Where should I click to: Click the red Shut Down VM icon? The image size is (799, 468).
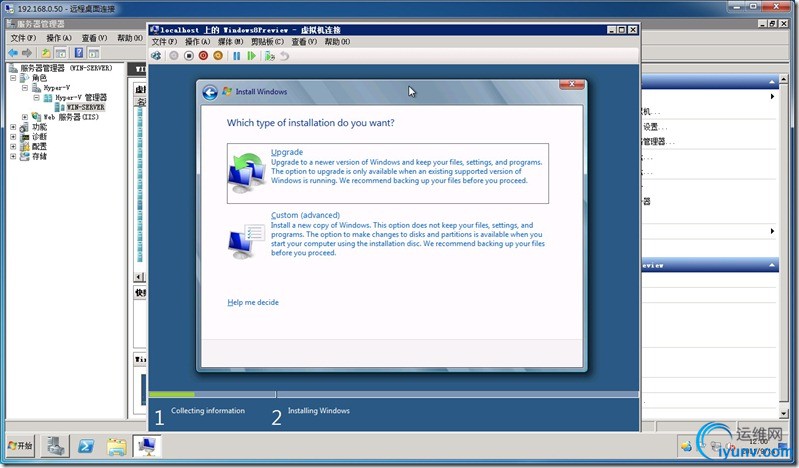coord(203,56)
